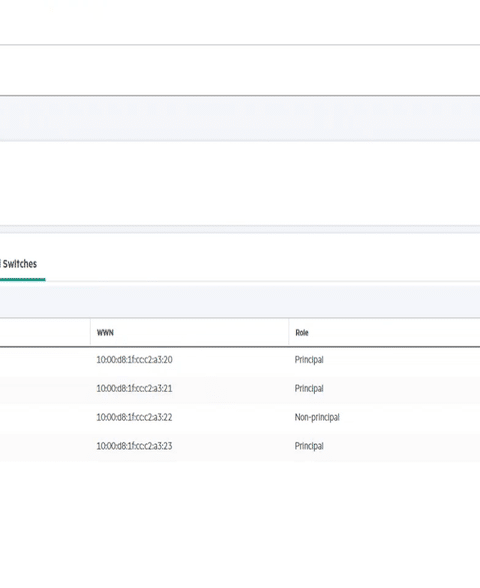Viewport: 480px width, 588px height.
Task: Click Non-principal role cell
Action: 317,417
